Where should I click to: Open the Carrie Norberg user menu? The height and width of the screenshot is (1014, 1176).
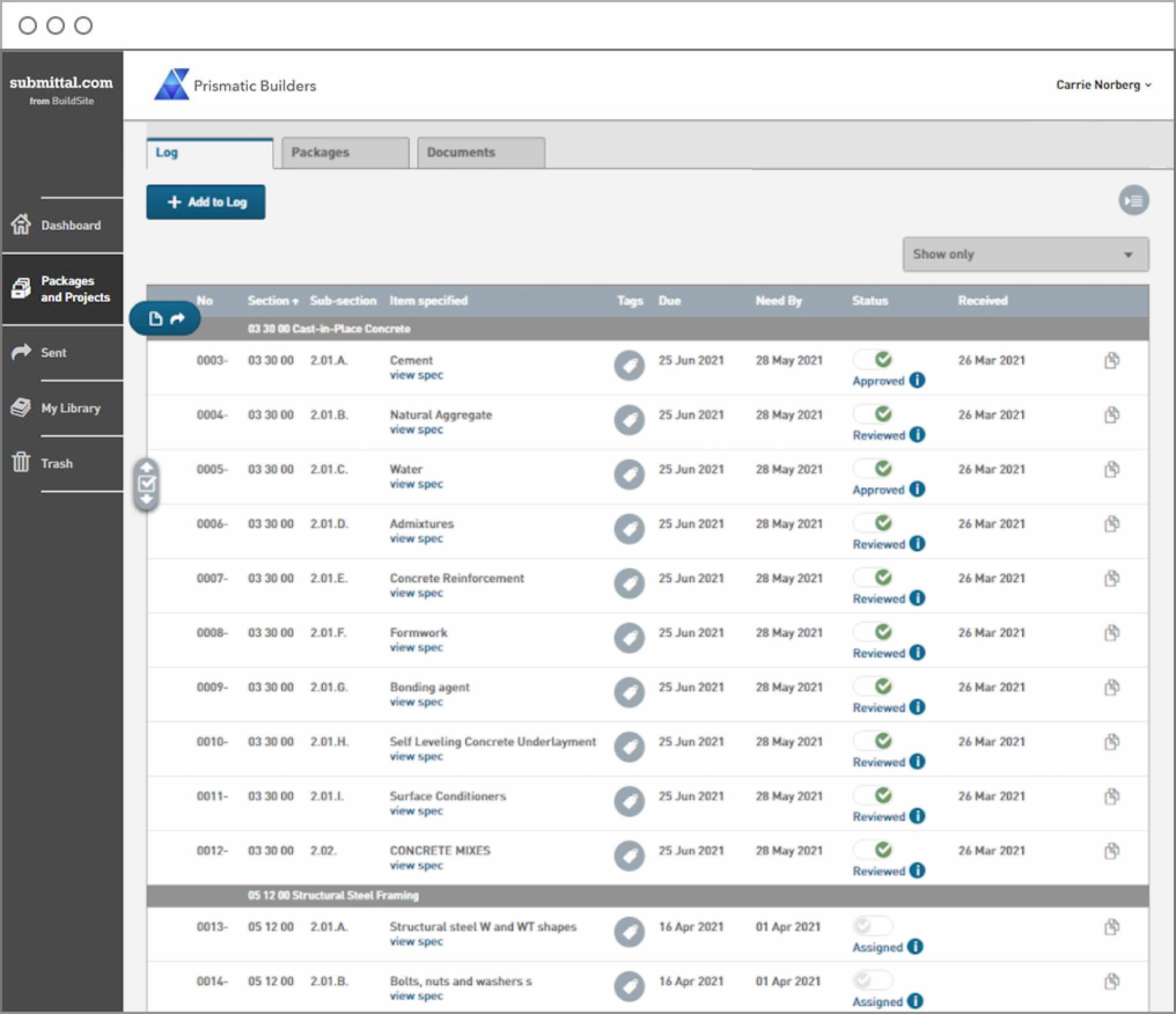(x=1103, y=85)
